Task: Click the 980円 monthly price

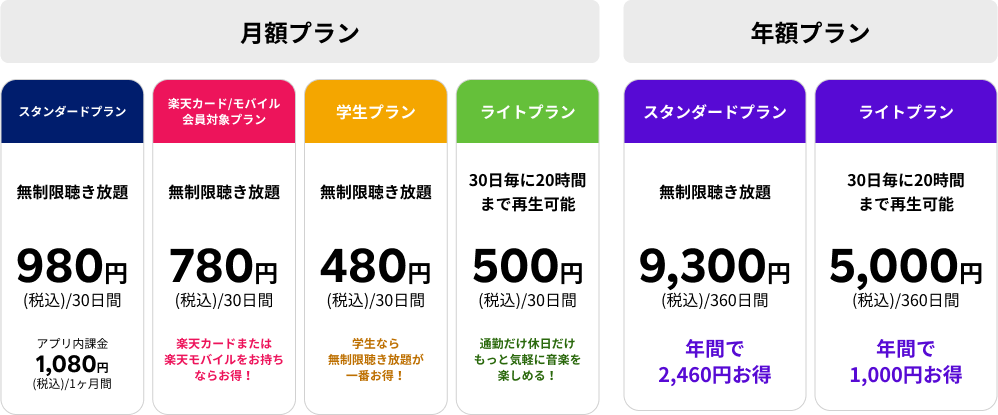Action: (73, 267)
